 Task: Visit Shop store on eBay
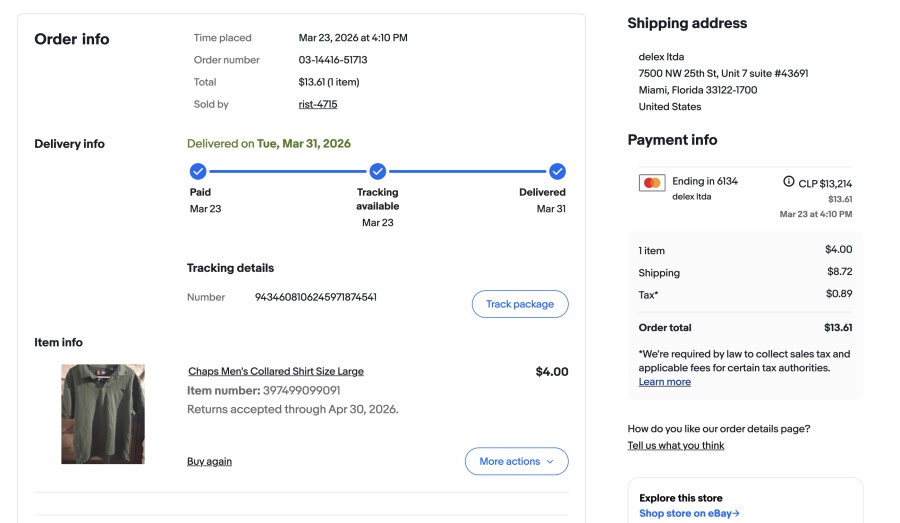tap(689, 513)
